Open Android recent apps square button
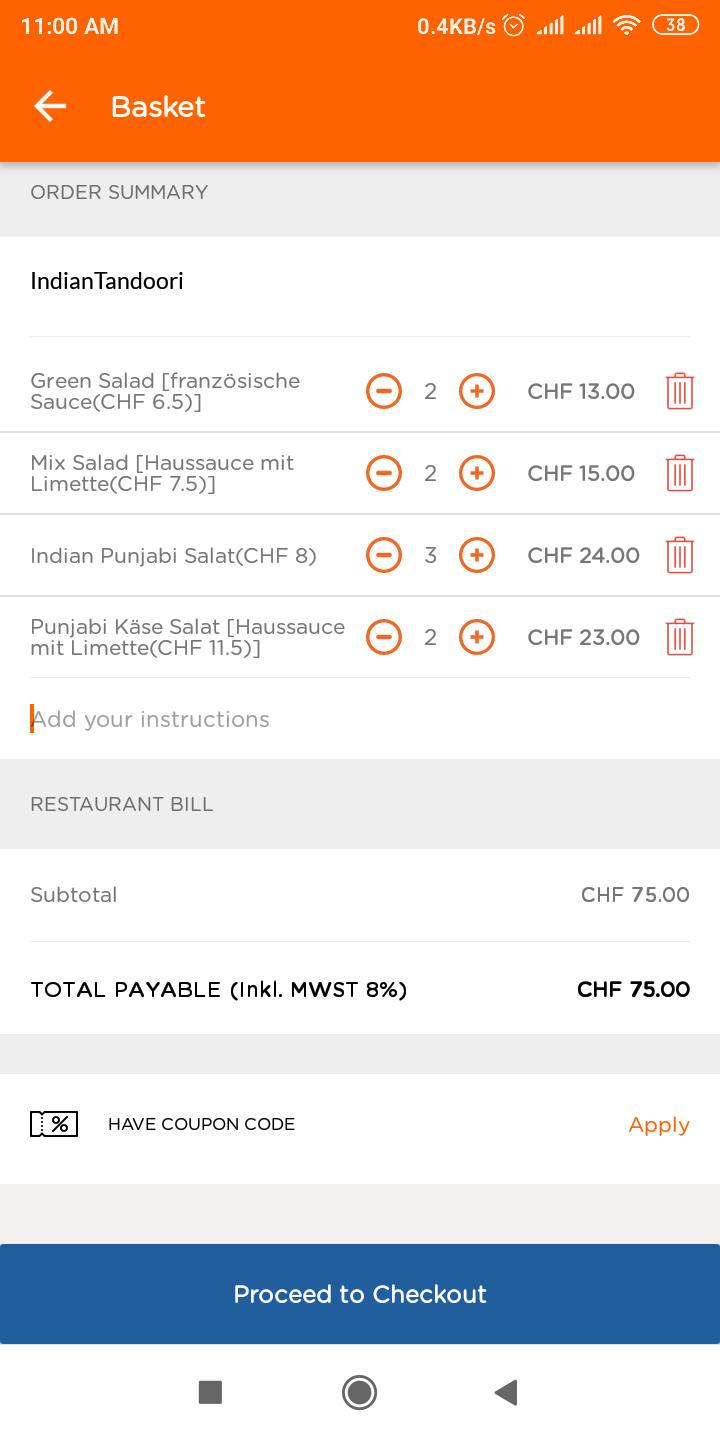Screen dimensions: 720x1440 click(x=210, y=1392)
